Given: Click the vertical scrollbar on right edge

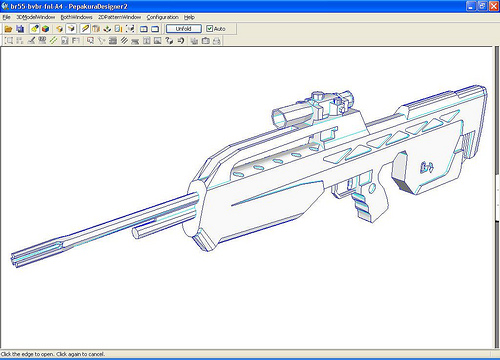Looking at the screenshot, I should pos(497,198).
